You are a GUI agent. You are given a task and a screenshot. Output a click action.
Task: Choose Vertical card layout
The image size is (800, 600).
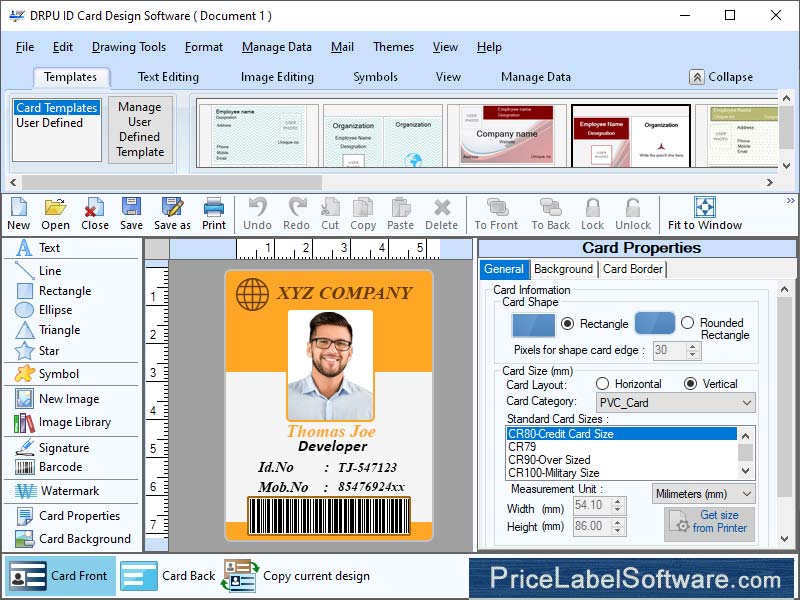click(690, 384)
